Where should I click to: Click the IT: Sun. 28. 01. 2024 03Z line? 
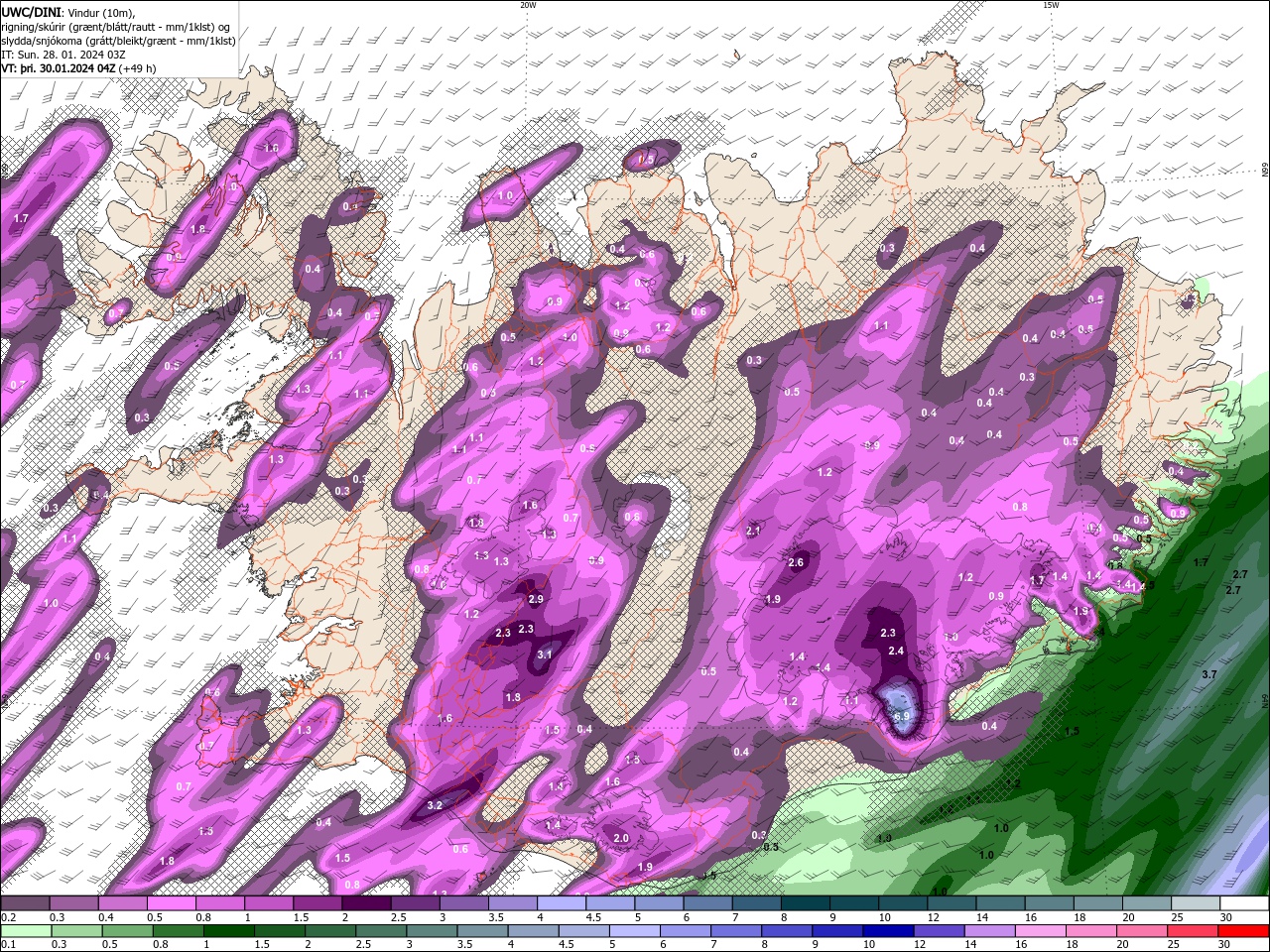pyautogui.click(x=62, y=55)
